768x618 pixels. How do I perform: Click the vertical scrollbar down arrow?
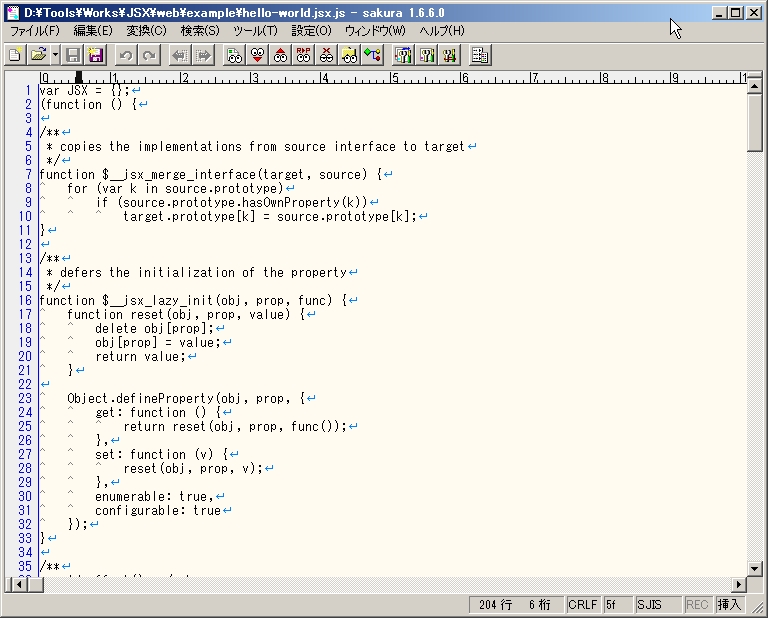(x=754, y=569)
